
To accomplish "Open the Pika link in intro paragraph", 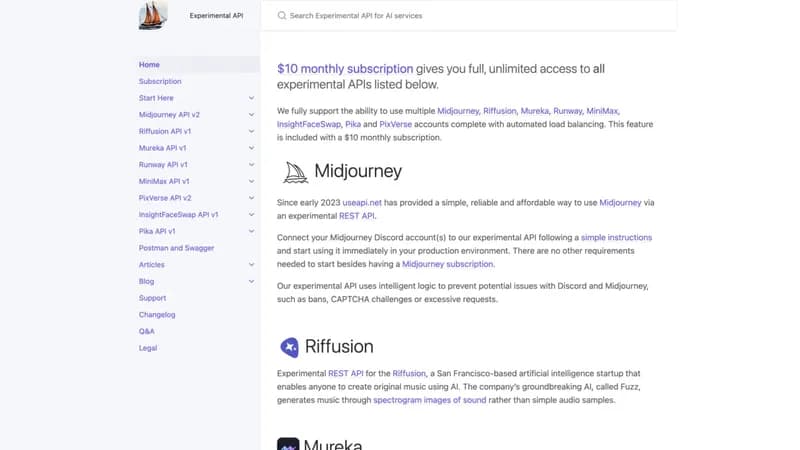I will click(x=353, y=124).
